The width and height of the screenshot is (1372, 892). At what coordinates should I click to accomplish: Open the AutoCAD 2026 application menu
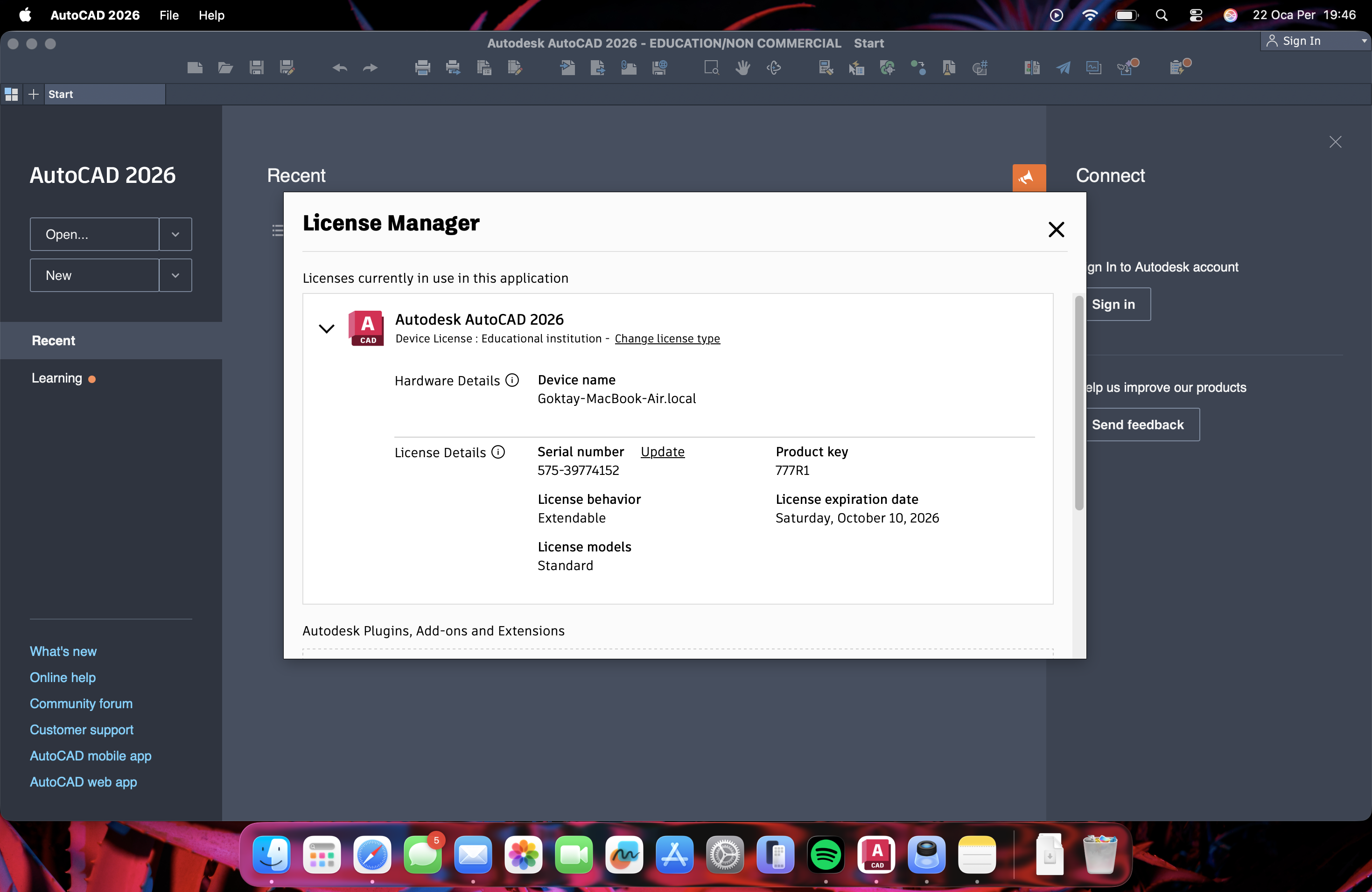pos(95,15)
